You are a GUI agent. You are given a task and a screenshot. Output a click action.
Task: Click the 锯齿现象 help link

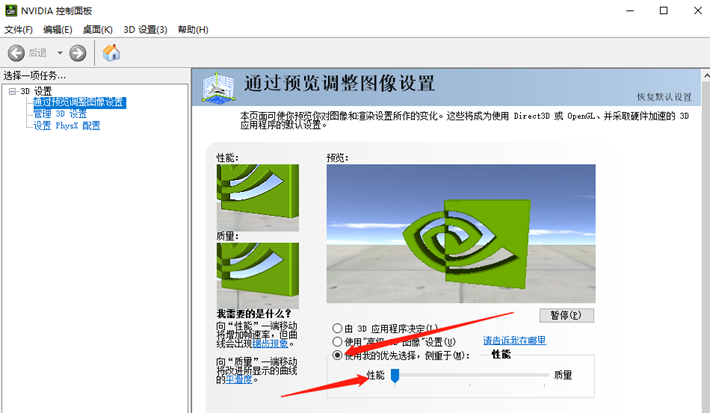270,344
